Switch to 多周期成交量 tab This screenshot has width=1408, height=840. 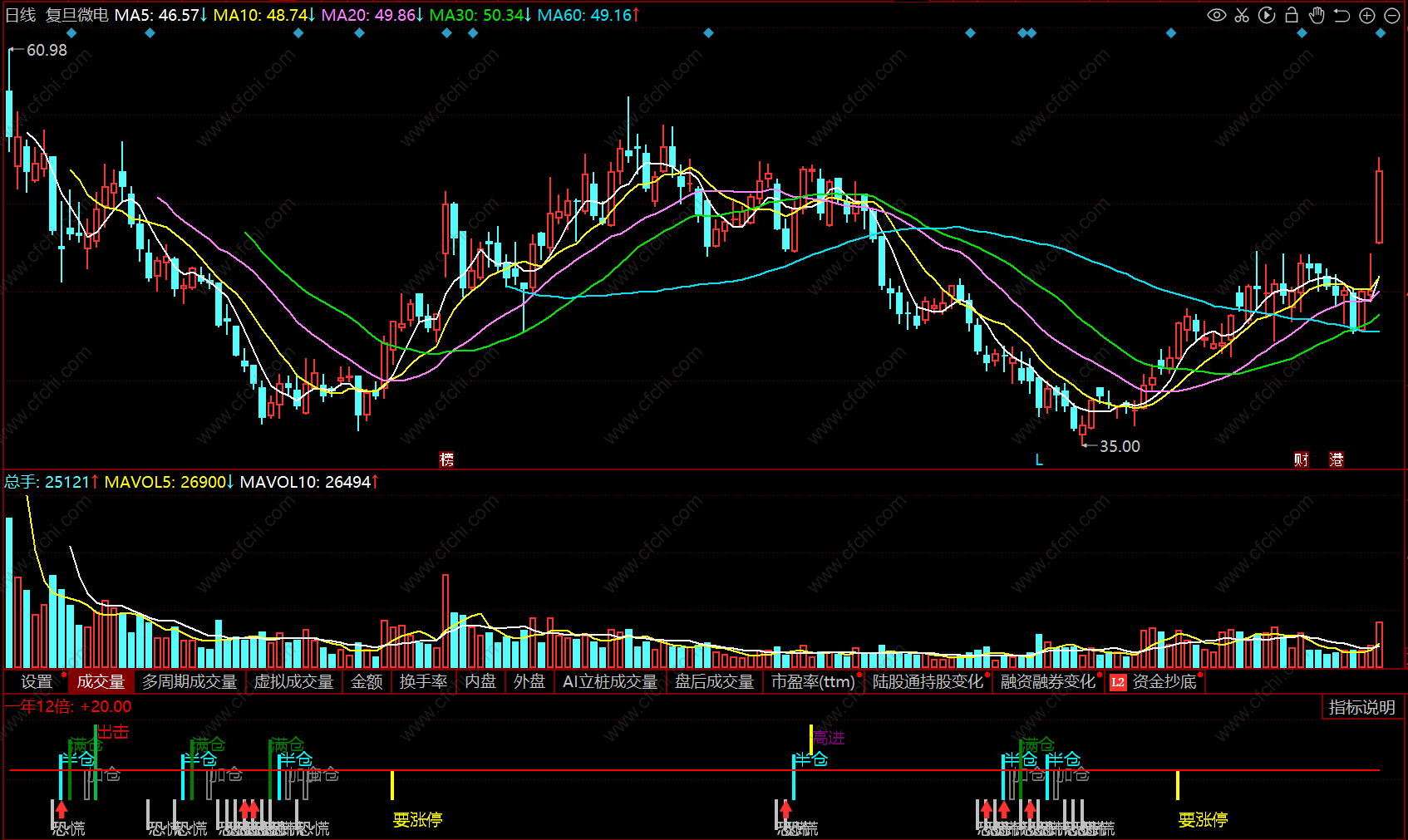[190, 681]
